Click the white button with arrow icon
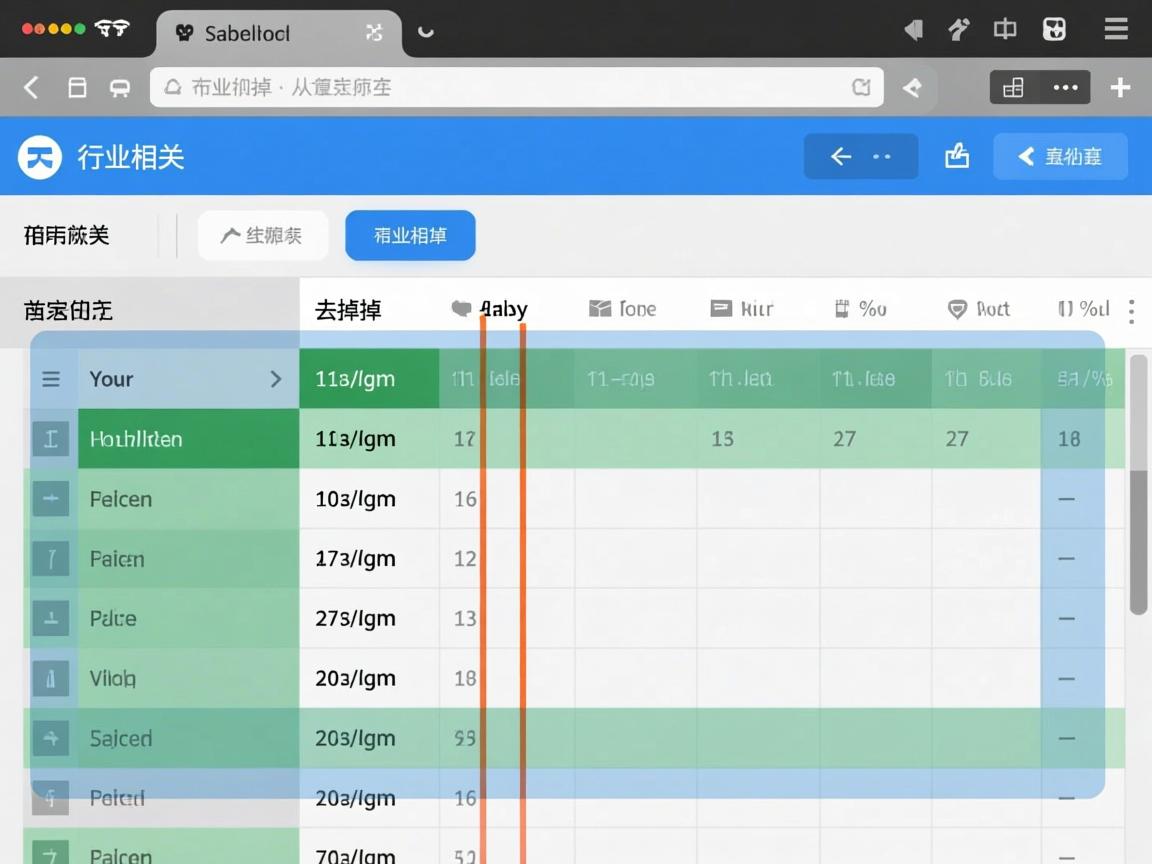 click(263, 236)
